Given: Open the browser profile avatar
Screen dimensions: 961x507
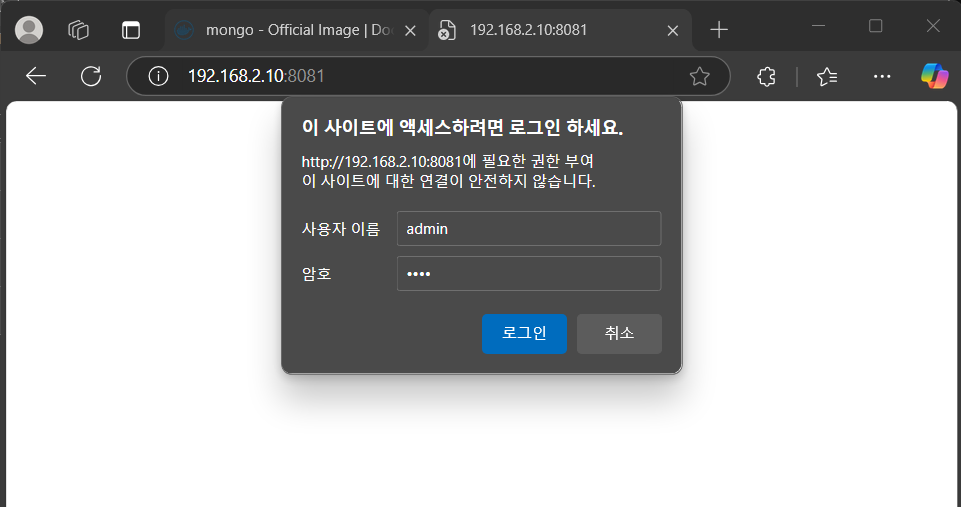Looking at the screenshot, I should [x=29, y=29].
